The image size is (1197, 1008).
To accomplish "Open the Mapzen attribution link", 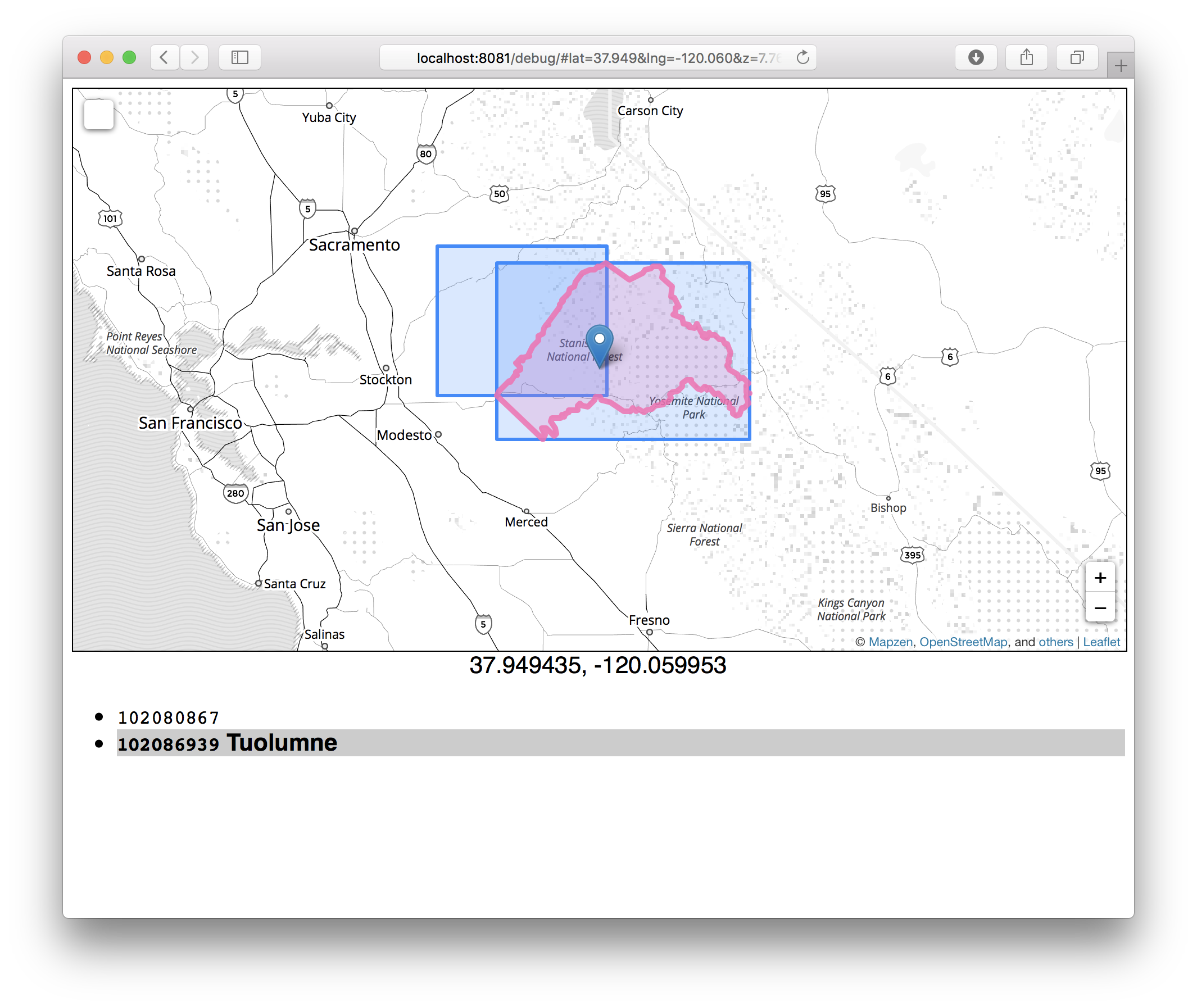I will [890, 642].
